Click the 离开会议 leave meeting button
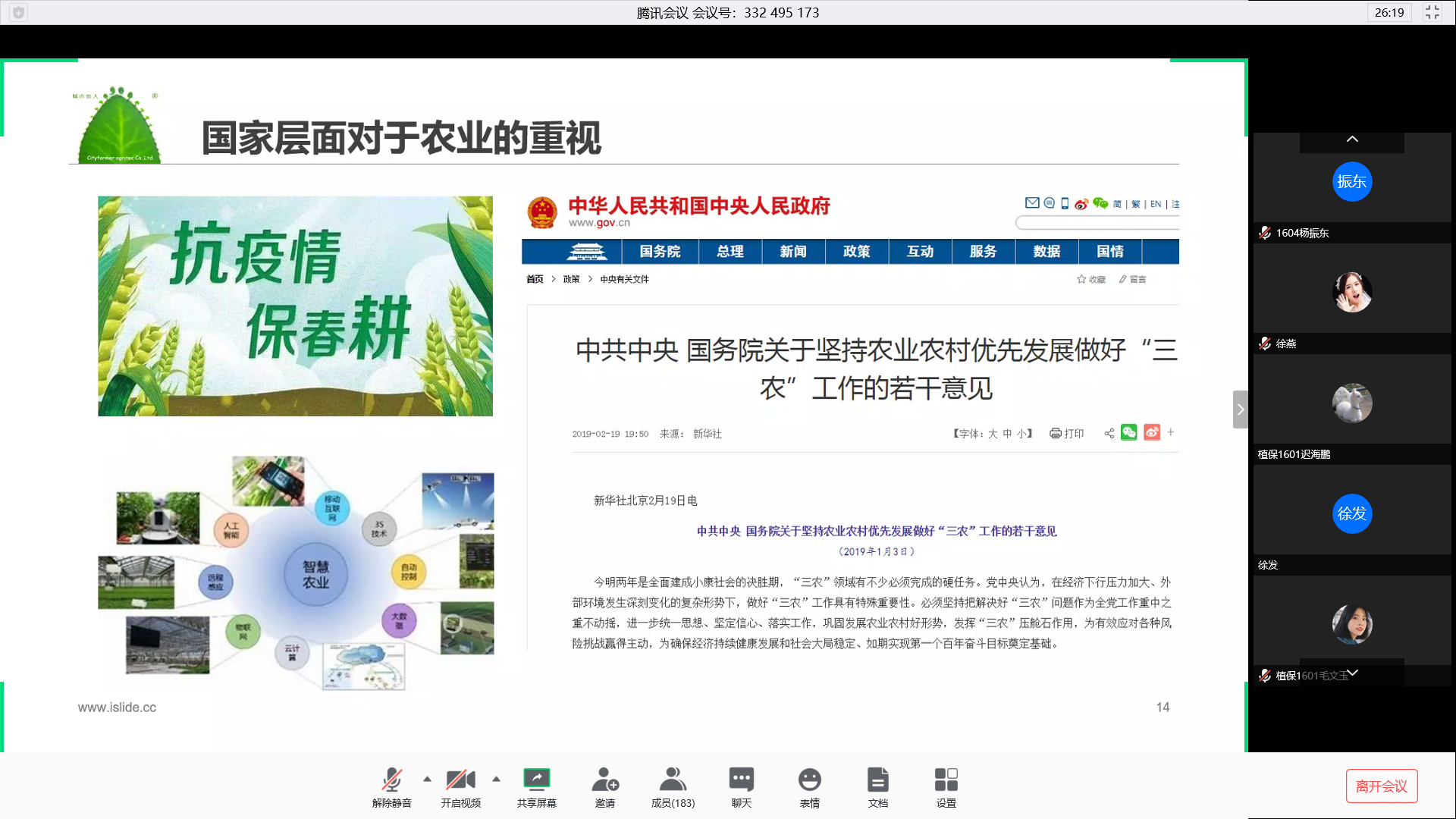 coord(1381,786)
